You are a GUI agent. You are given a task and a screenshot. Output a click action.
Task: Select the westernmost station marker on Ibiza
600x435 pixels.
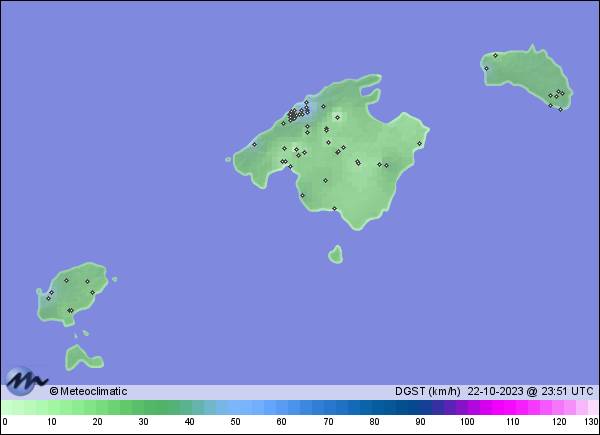[x=48, y=298]
